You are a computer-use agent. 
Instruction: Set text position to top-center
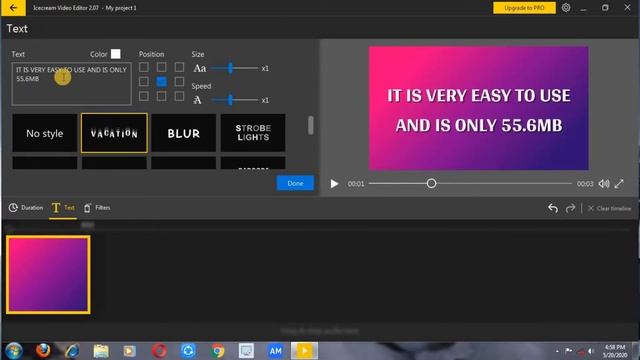[x=162, y=67]
